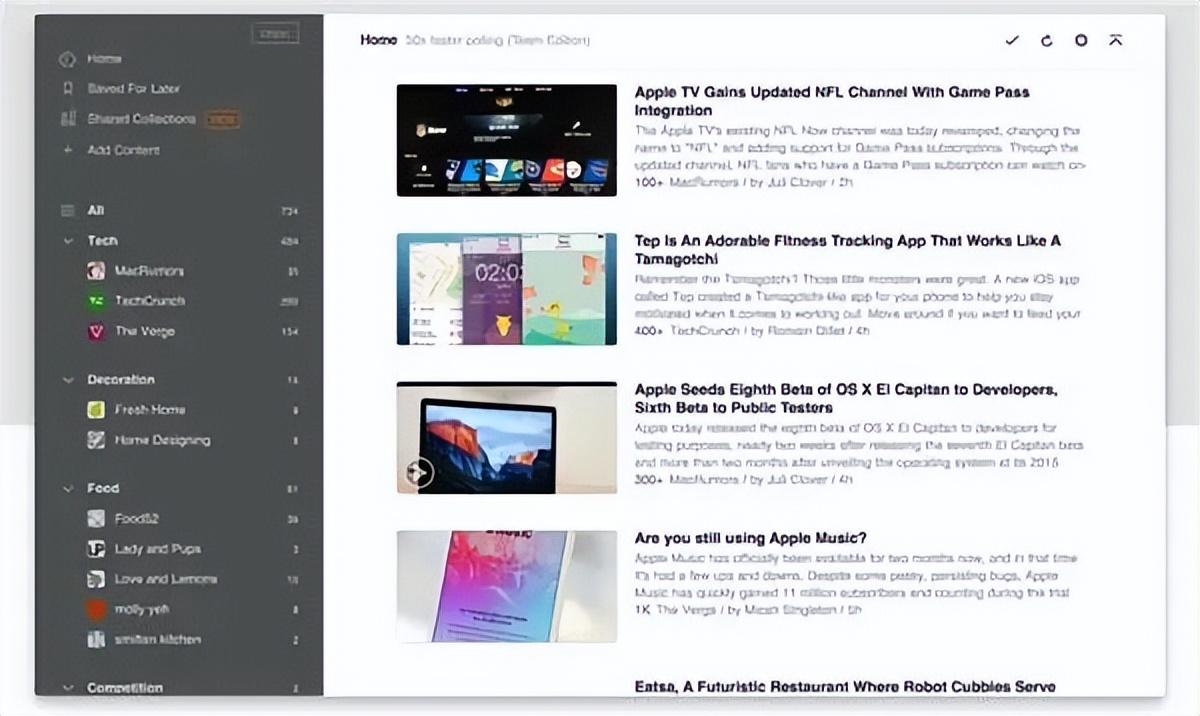Click the Saved For Later bookmark icon
The height and width of the screenshot is (716, 1200).
pyautogui.click(x=68, y=88)
